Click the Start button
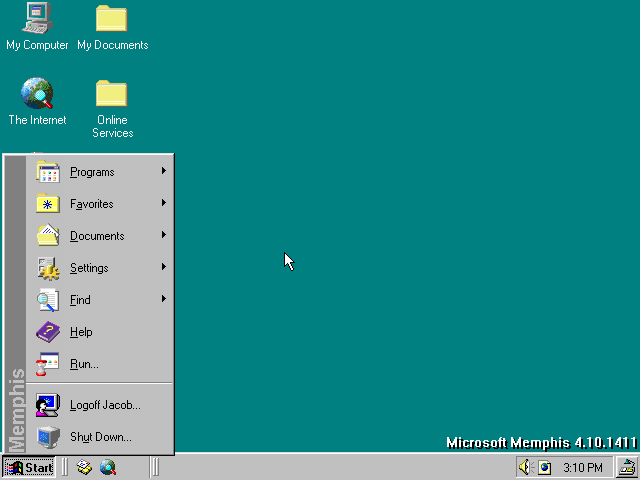Viewport: 640px width, 480px height. (29, 467)
